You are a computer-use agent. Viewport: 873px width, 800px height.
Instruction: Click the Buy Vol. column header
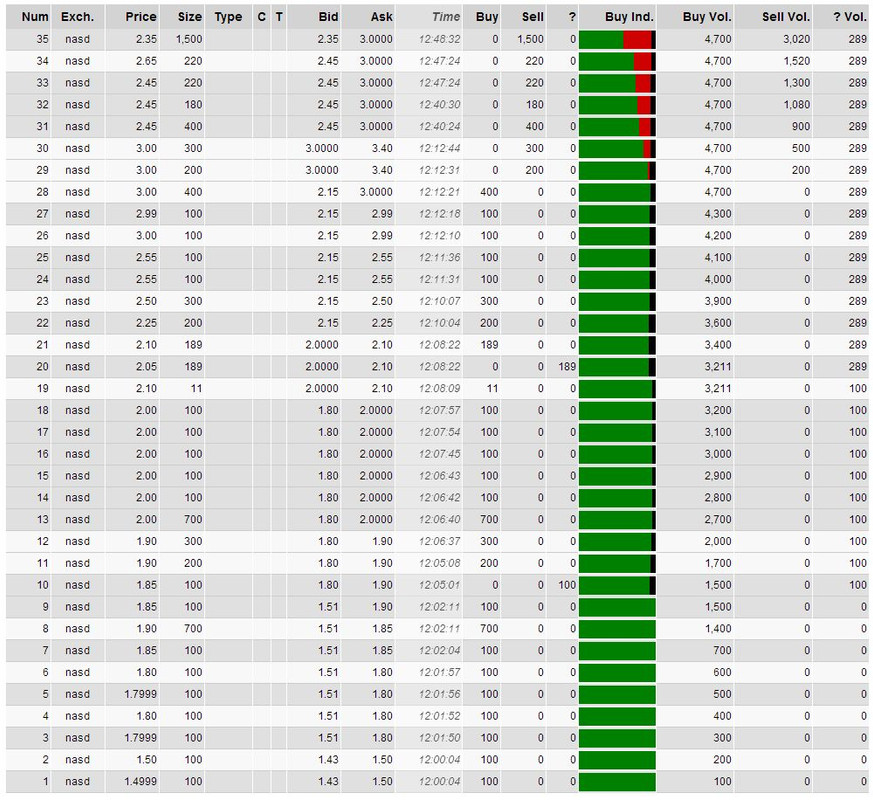(x=707, y=17)
